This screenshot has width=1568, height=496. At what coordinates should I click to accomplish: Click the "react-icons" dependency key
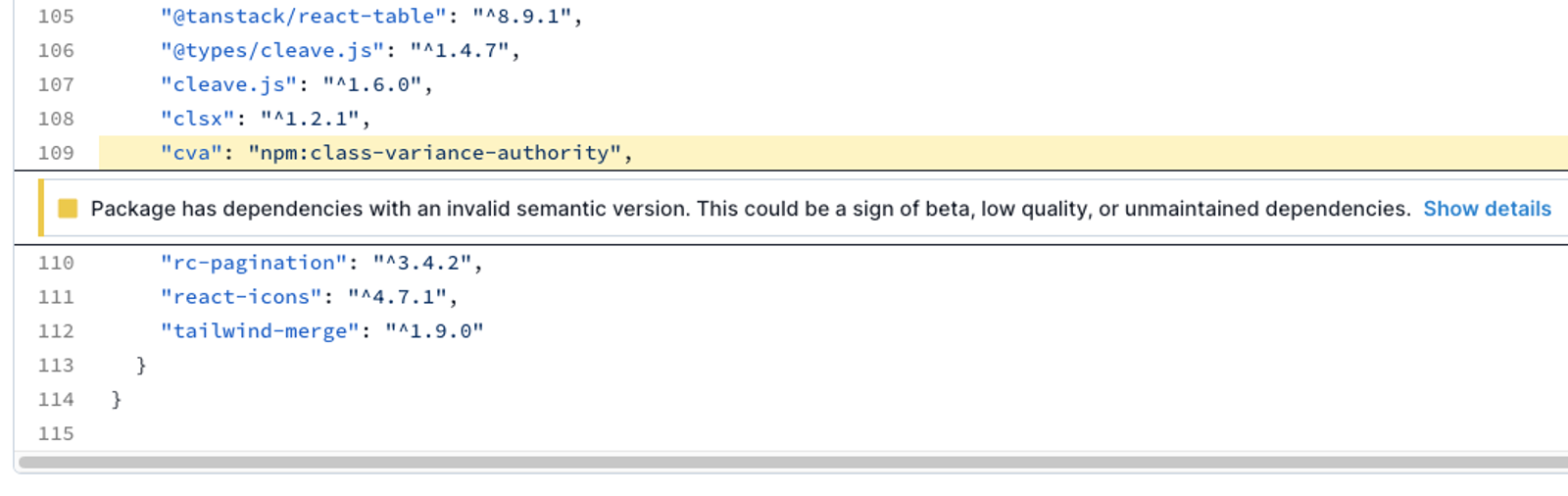tap(242, 297)
